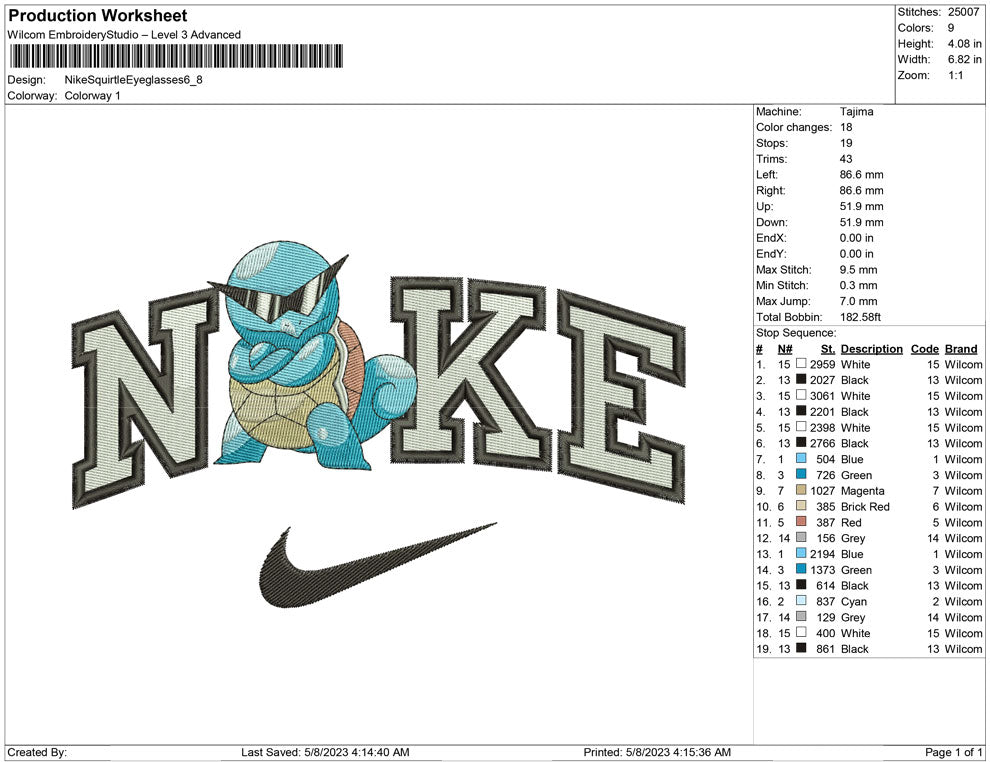Click the Trims value 43

click(x=846, y=159)
